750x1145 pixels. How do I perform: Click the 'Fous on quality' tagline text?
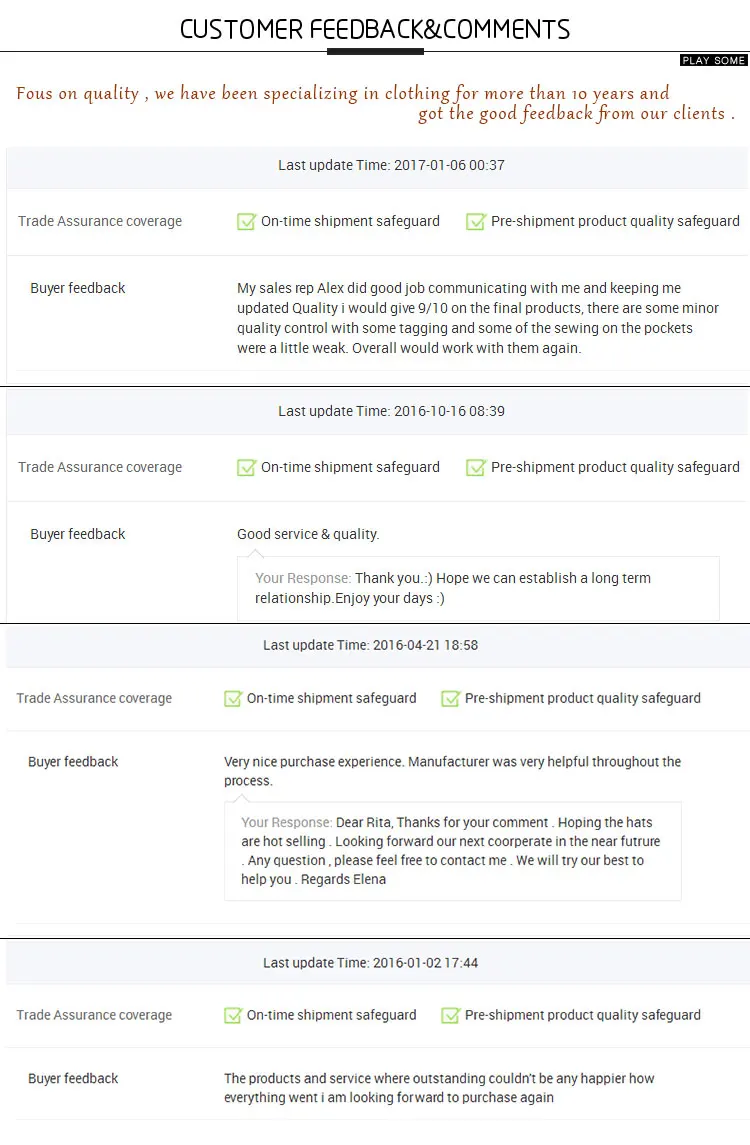[375, 103]
